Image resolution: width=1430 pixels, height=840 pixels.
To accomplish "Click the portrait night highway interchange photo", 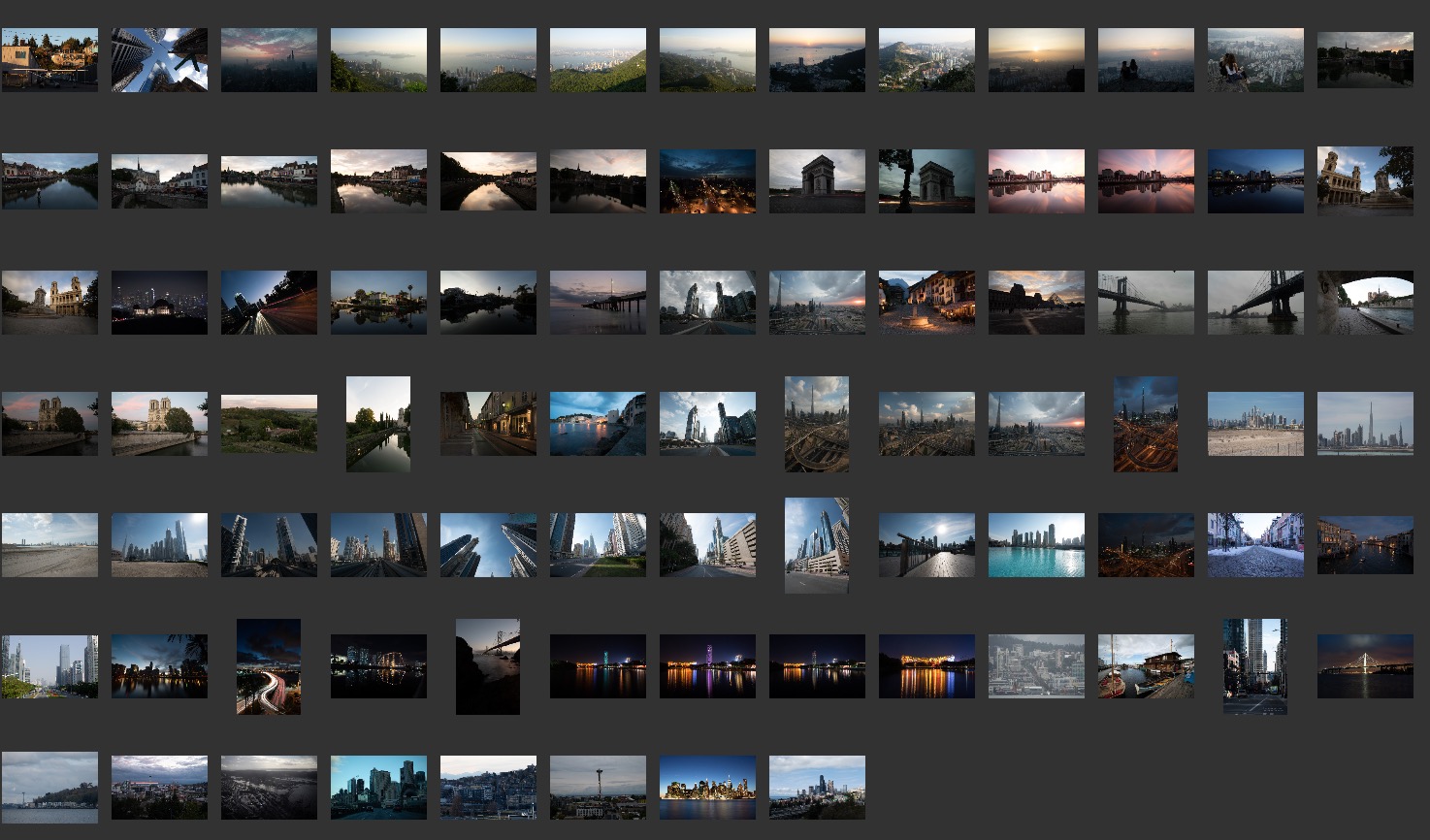I will [1146, 424].
